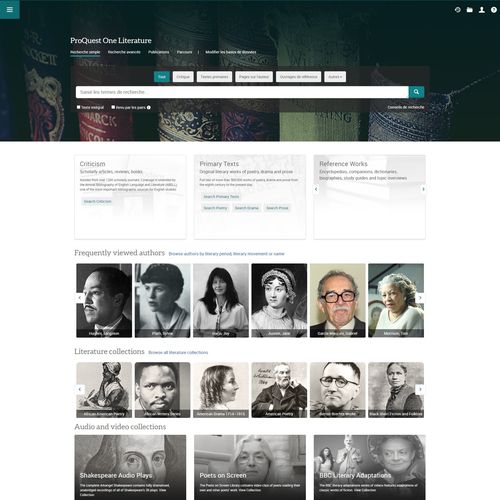
Task: Enable the Texte intégral checkbox
Action: point(79,107)
